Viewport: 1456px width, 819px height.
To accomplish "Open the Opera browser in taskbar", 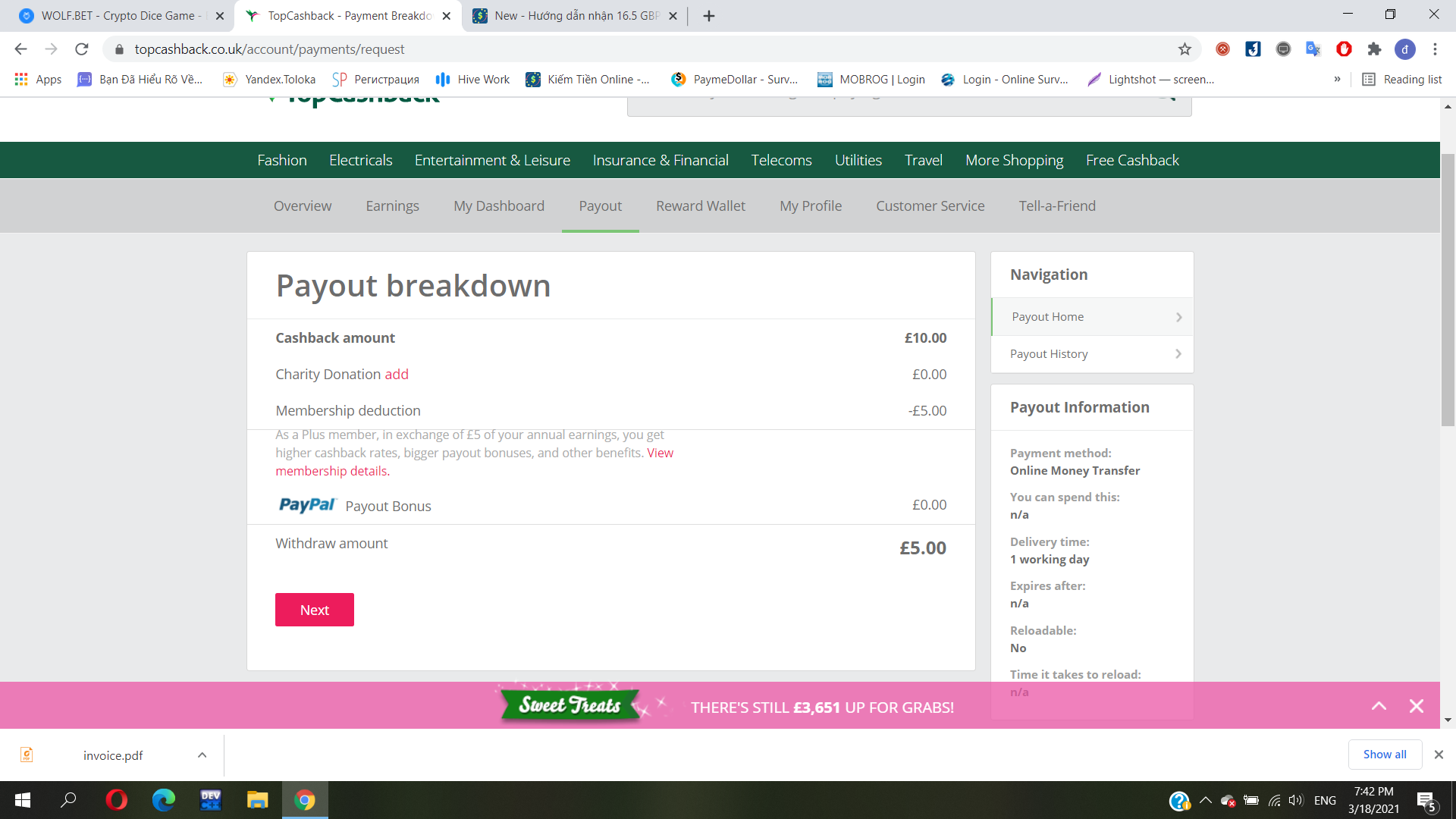I will click(x=117, y=800).
